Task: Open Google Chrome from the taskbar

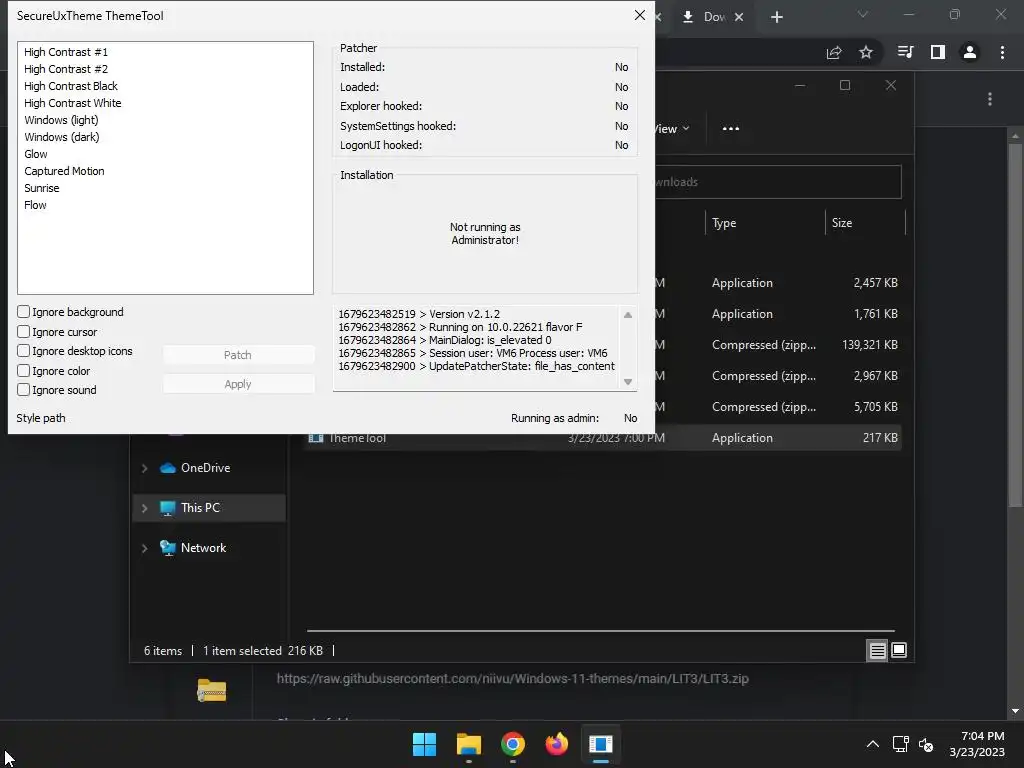Action: [513, 744]
